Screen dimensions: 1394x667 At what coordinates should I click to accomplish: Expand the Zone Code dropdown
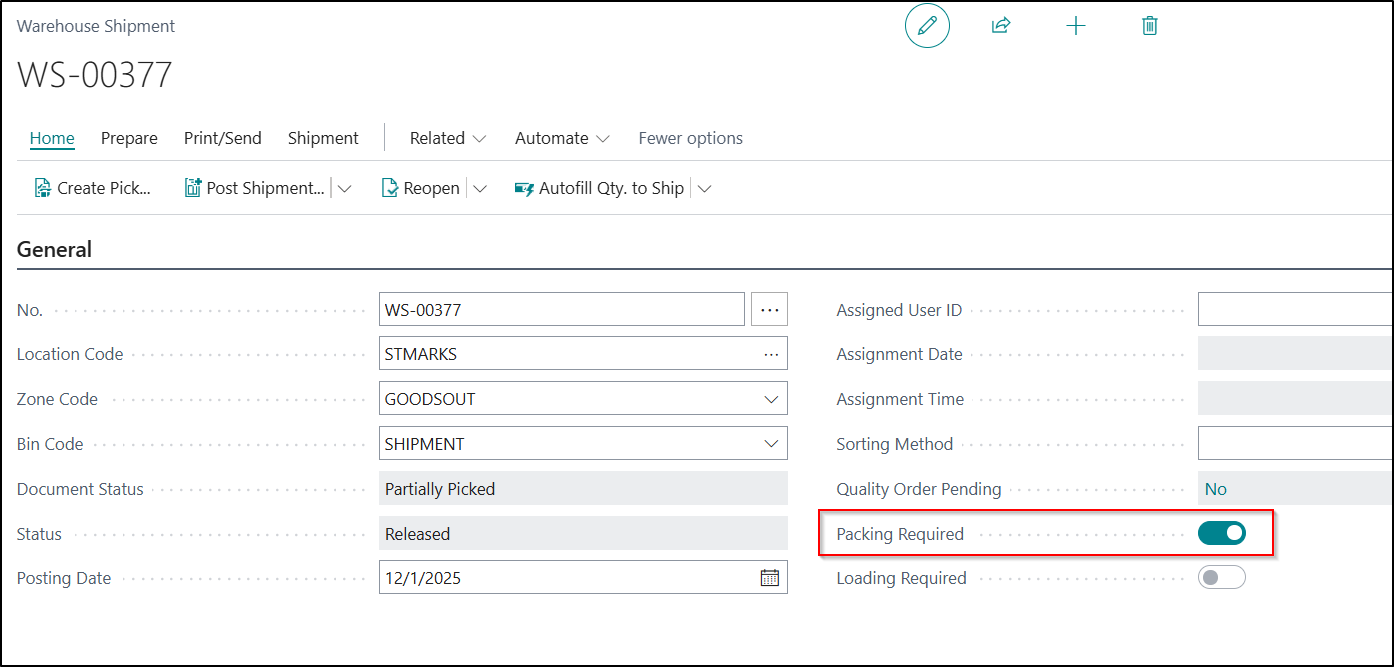click(771, 399)
